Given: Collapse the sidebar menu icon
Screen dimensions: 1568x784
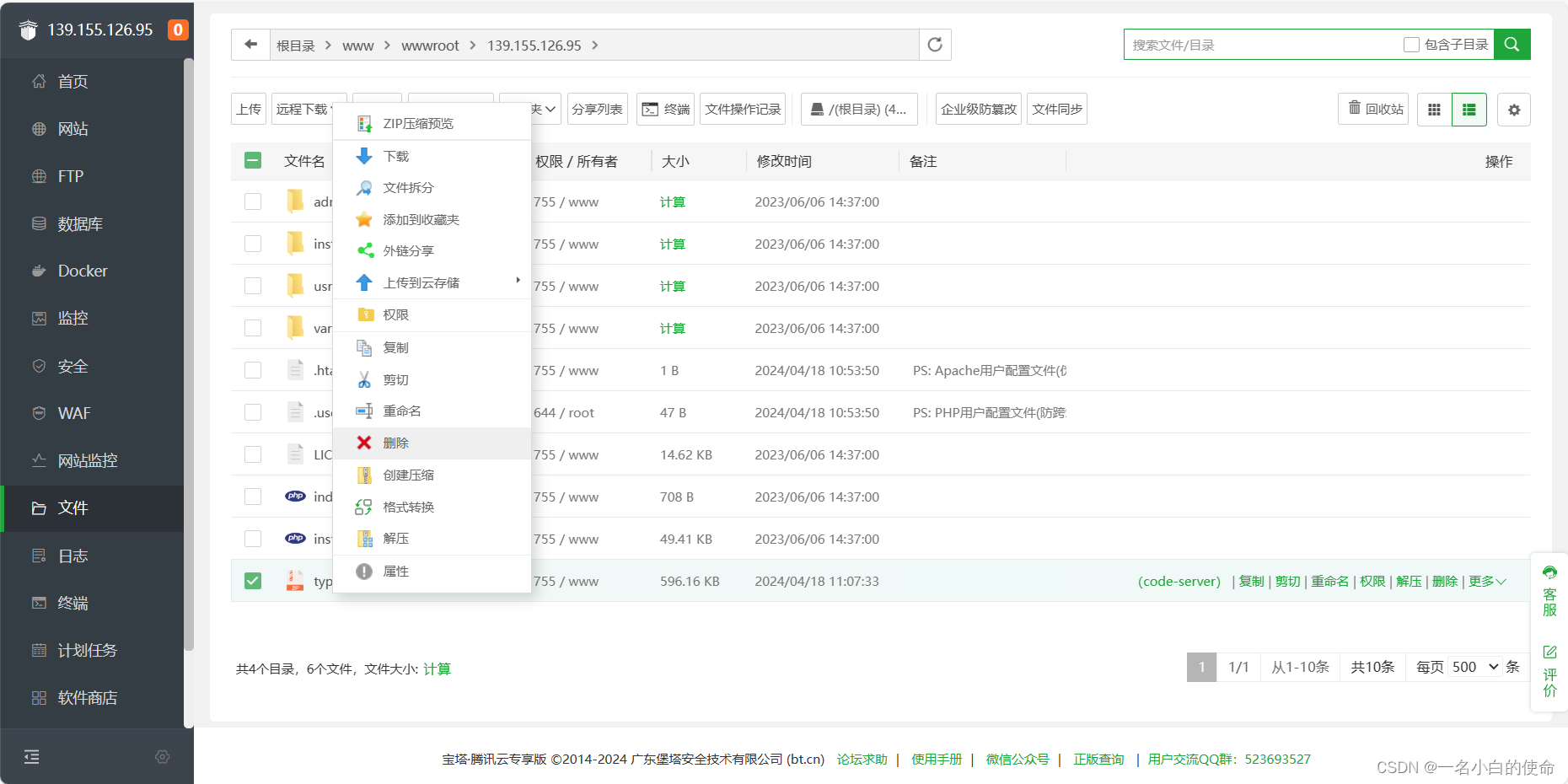Looking at the screenshot, I should [x=32, y=757].
